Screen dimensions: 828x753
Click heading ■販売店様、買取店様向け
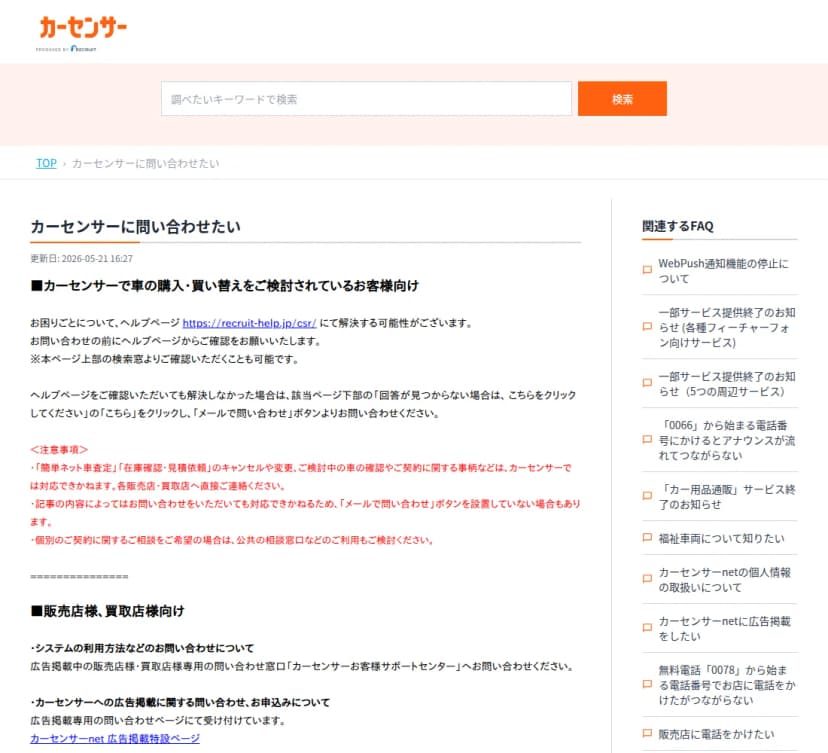(107, 611)
